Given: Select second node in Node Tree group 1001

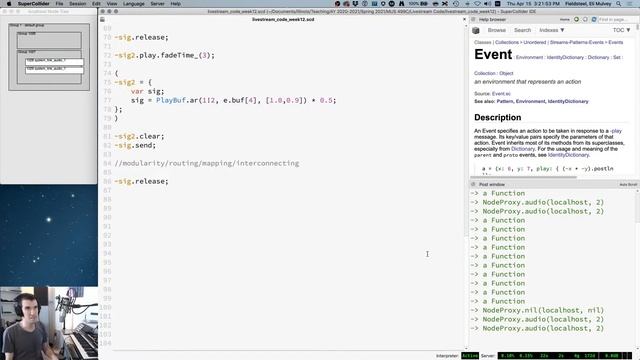Looking at the screenshot, I should [54, 70].
